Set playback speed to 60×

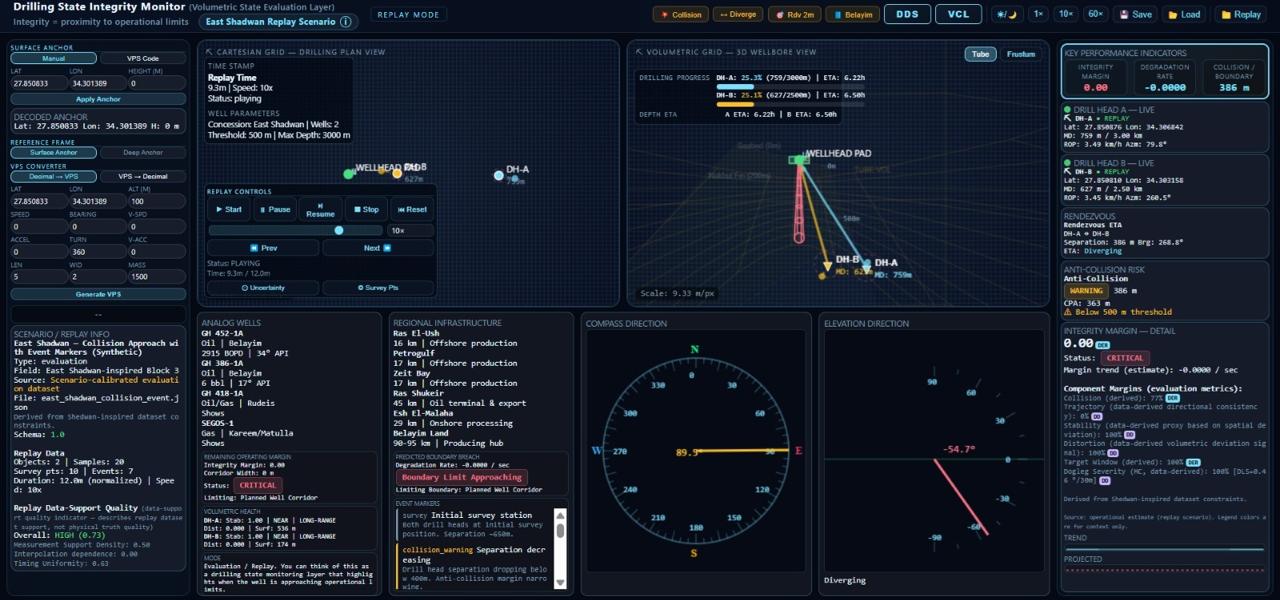1096,15
